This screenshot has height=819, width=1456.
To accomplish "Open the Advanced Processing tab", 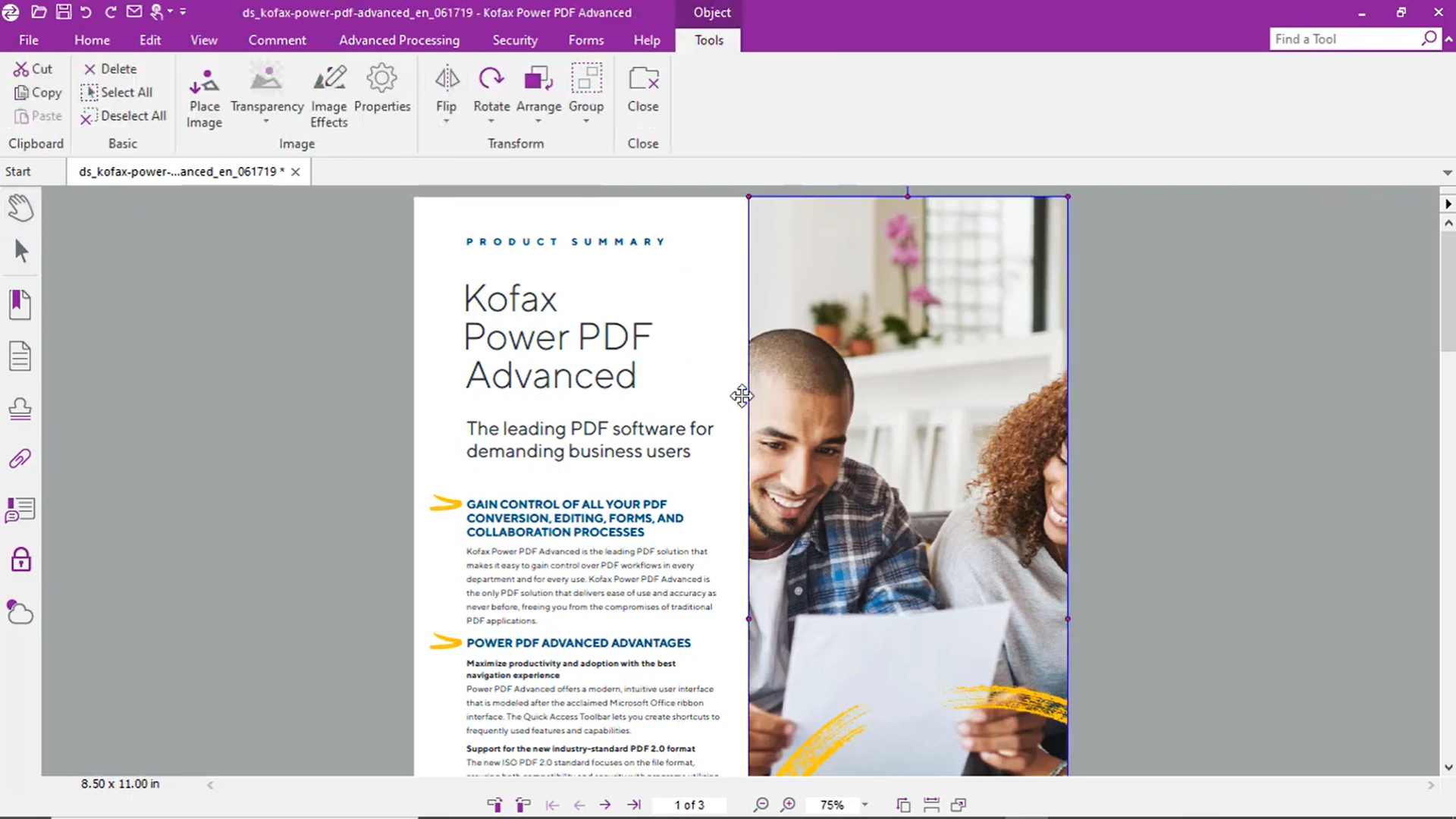I will (399, 40).
